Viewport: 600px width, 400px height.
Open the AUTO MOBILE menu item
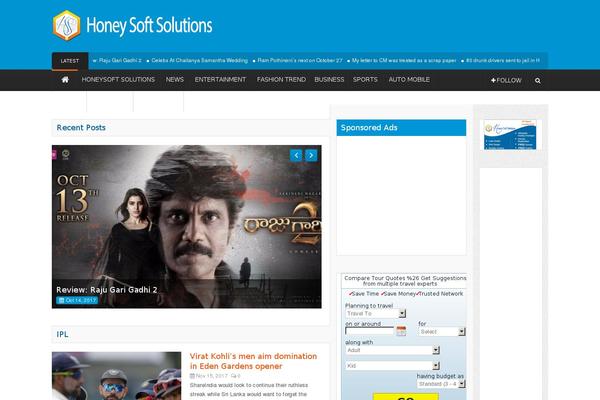point(409,80)
